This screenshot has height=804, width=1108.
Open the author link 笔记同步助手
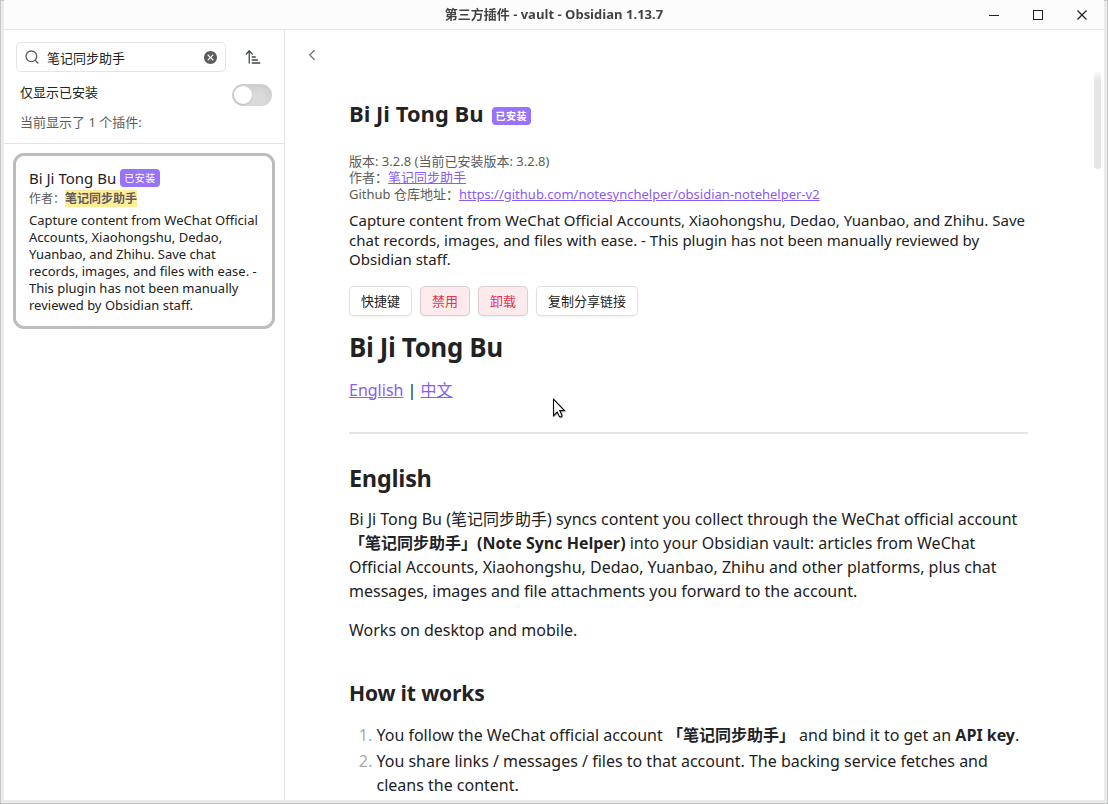tap(427, 178)
